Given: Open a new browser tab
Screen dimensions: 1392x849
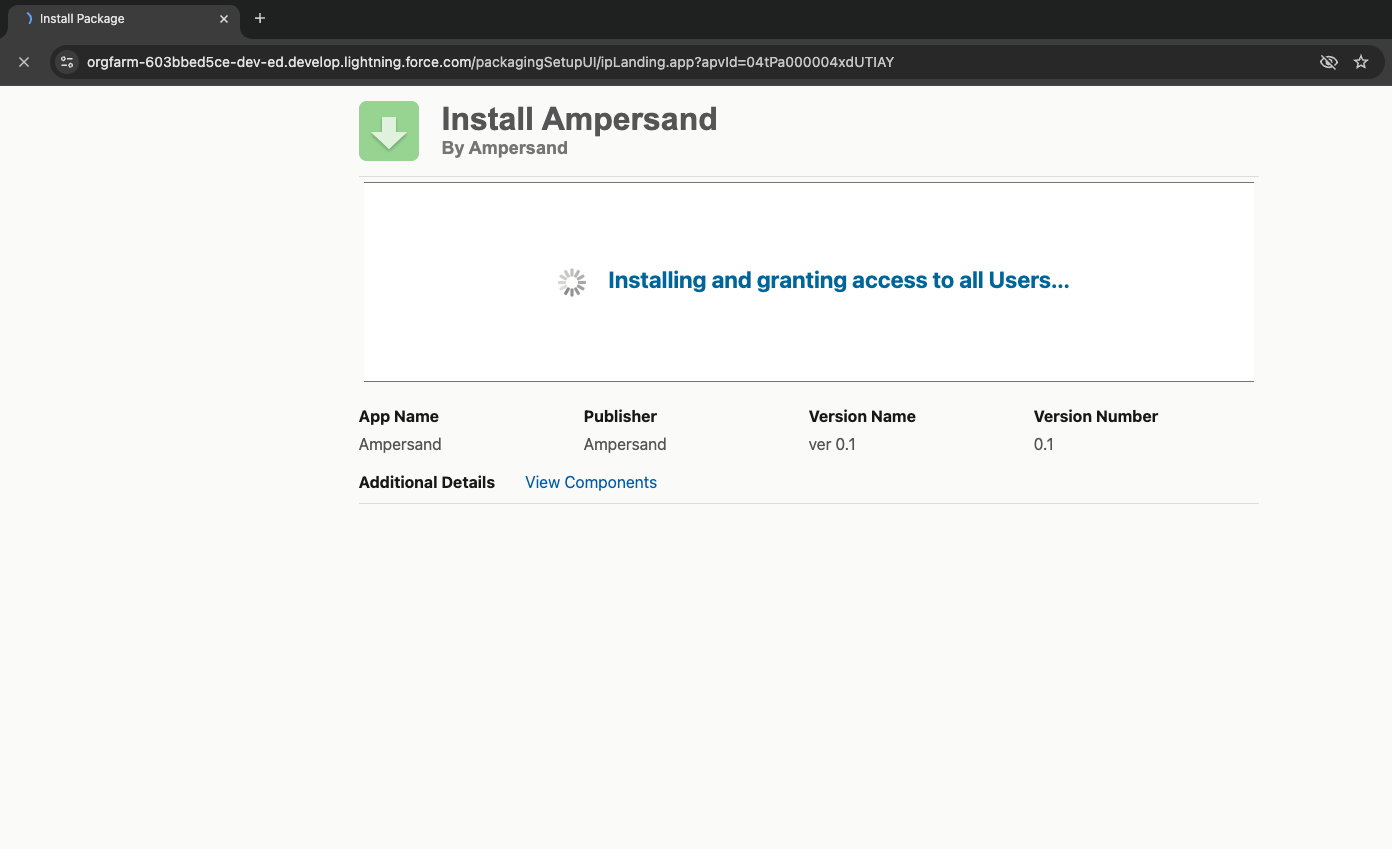Looking at the screenshot, I should [x=260, y=18].
